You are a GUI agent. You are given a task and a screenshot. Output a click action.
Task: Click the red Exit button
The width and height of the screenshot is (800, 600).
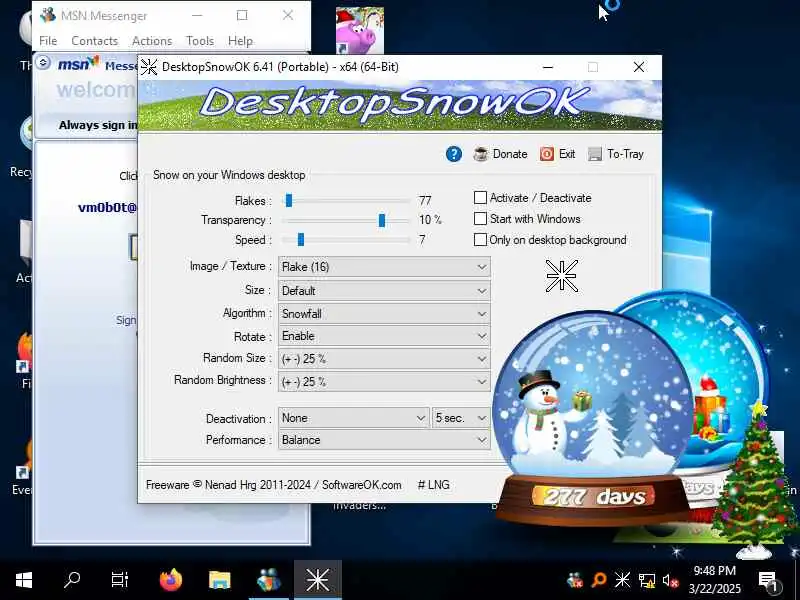(558, 154)
